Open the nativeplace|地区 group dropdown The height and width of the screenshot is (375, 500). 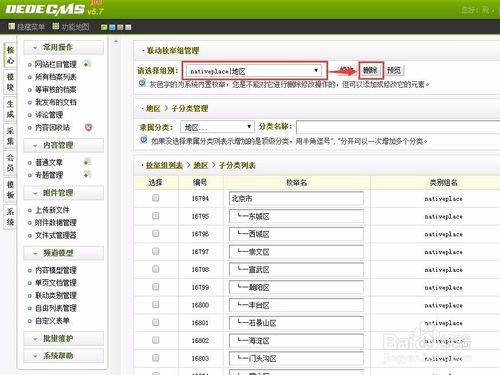click(254, 71)
